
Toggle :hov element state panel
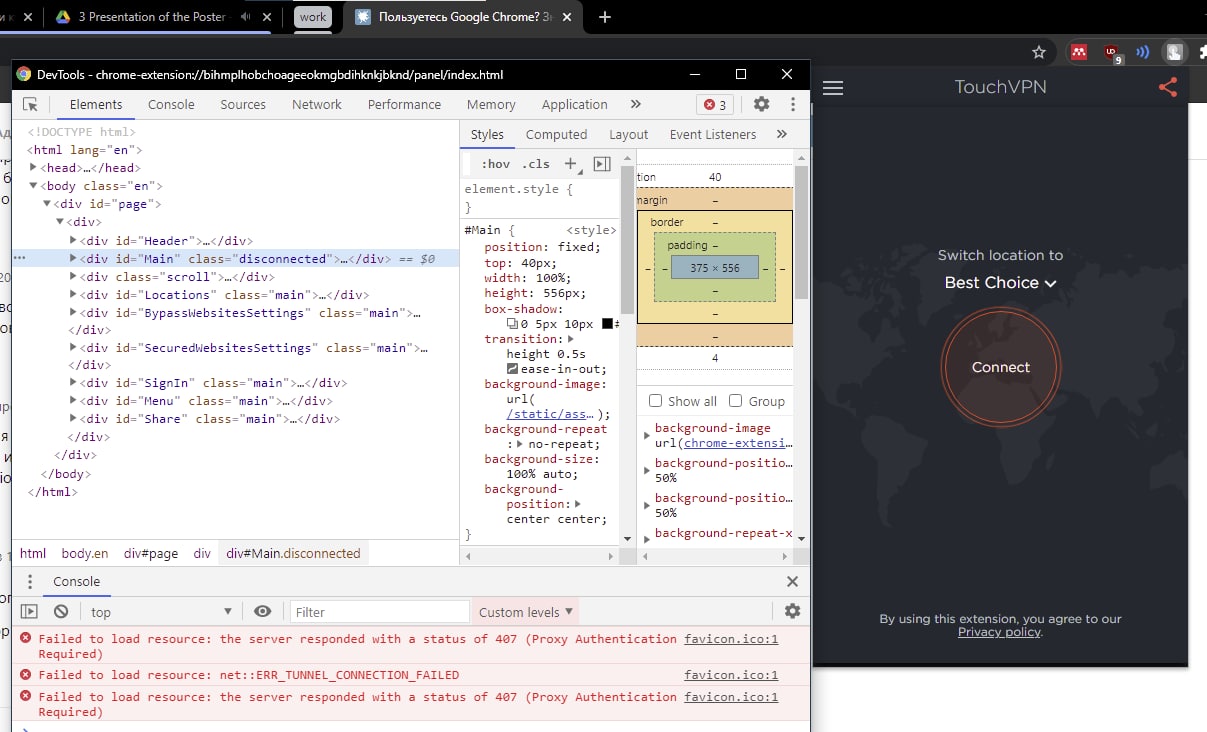pos(495,164)
